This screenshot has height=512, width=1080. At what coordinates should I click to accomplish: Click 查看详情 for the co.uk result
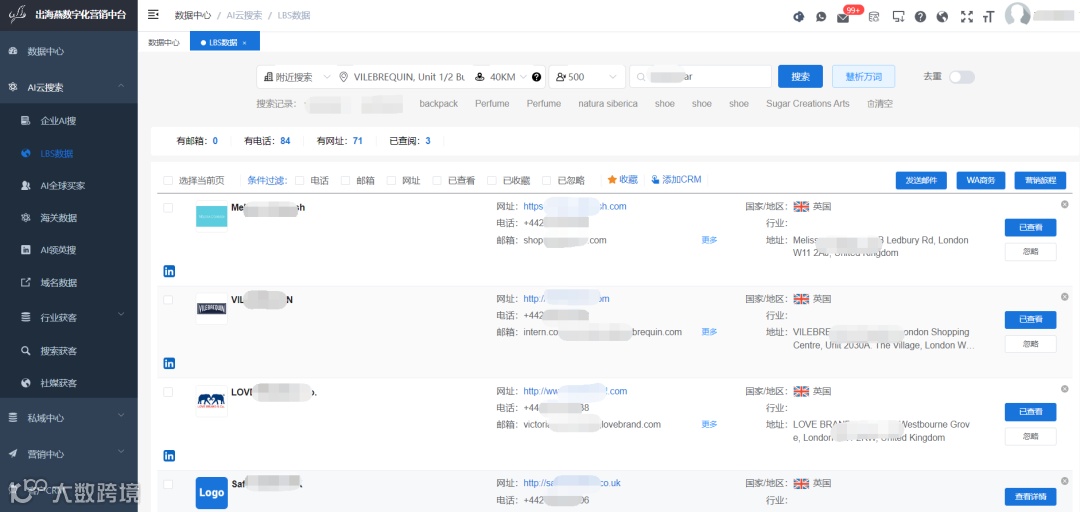(x=1030, y=497)
